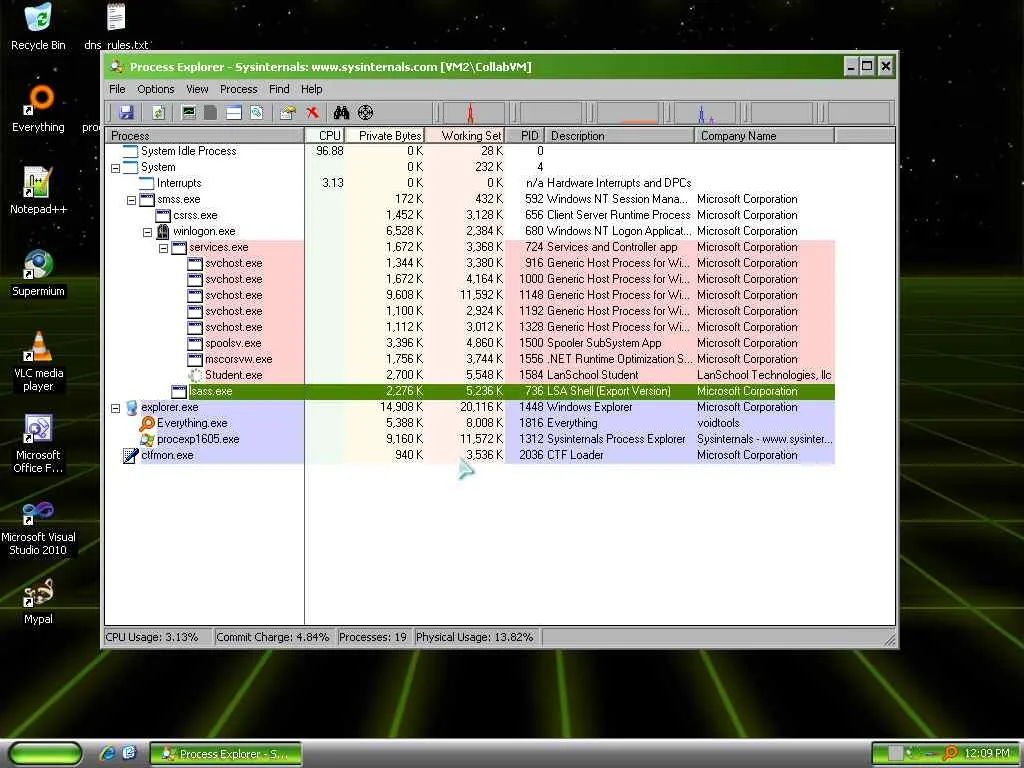
Task: Select the mscorsvw.exe process row
Action: pos(470,359)
